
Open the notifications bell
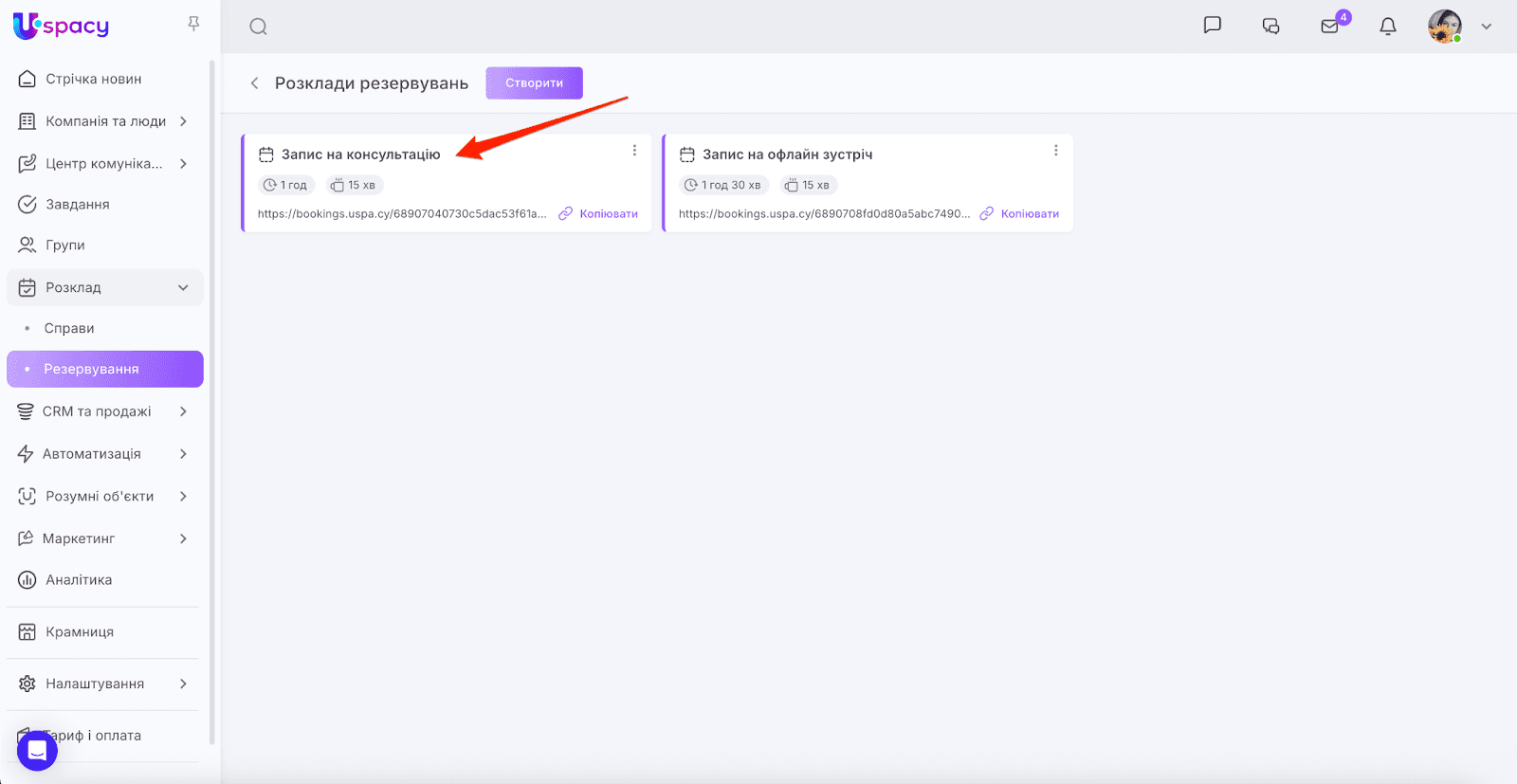click(x=1388, y=26)
